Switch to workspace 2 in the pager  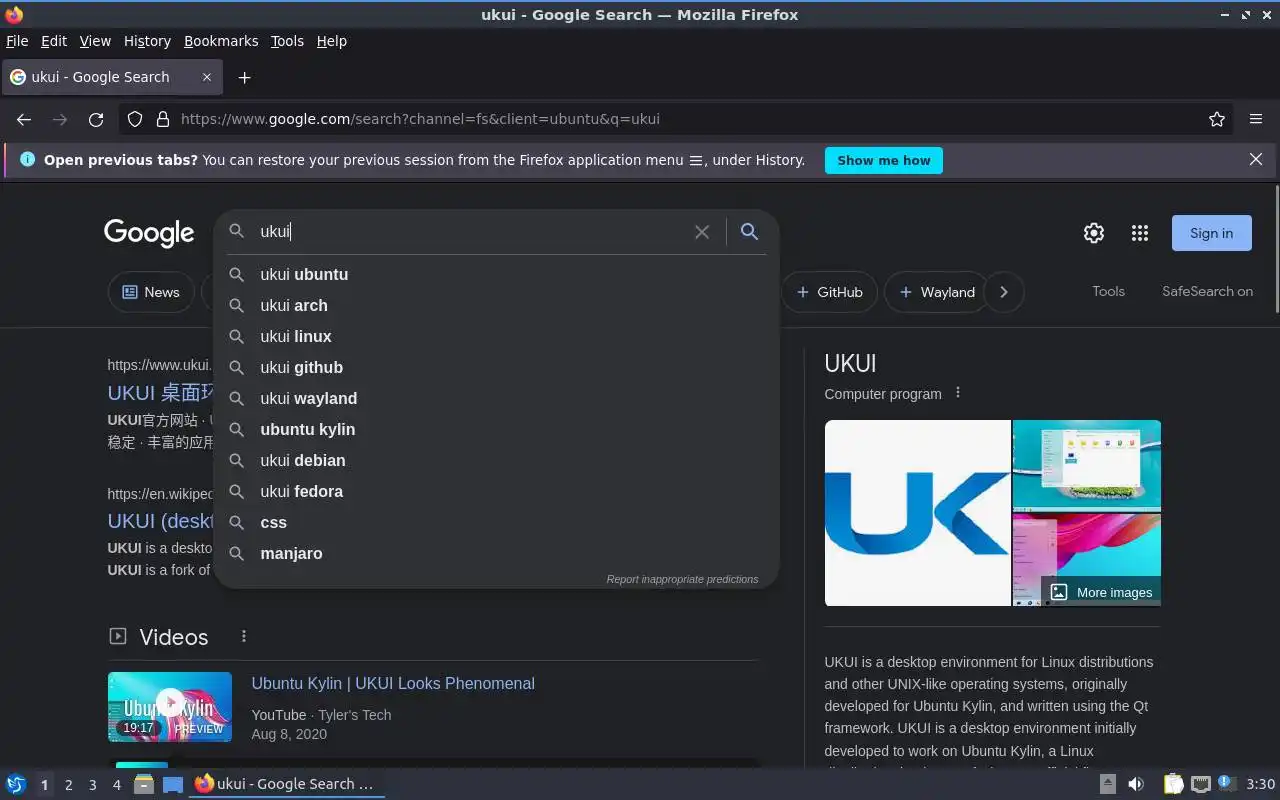click(68, 785)
